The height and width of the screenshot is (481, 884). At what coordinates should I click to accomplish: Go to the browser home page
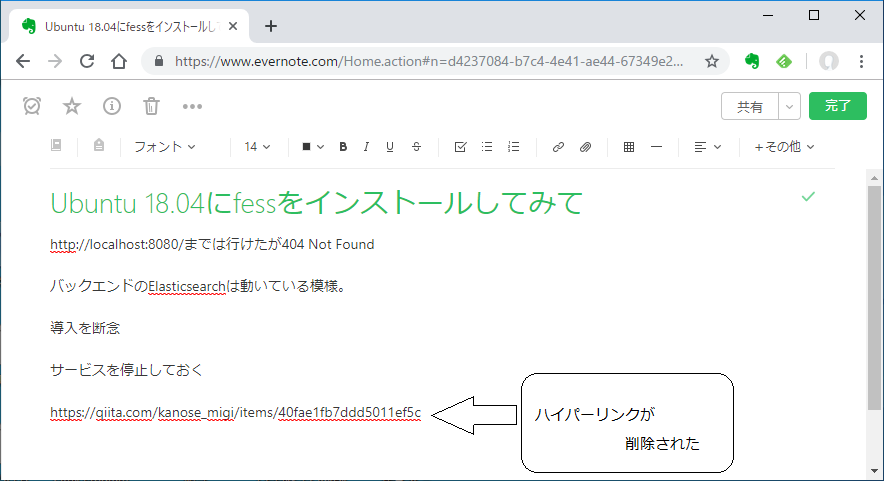coord(119,61)
